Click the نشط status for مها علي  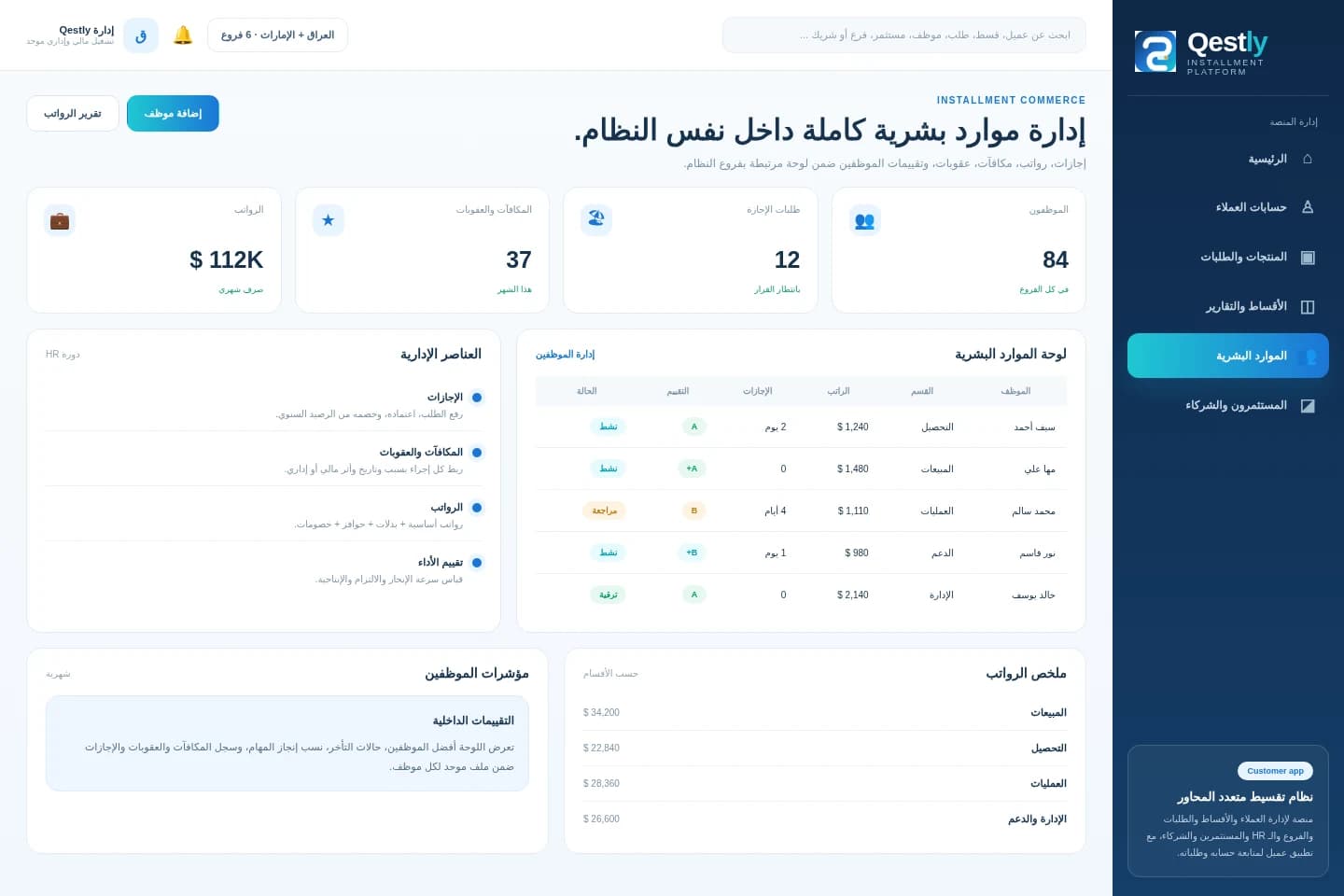[x=609, y=469]
